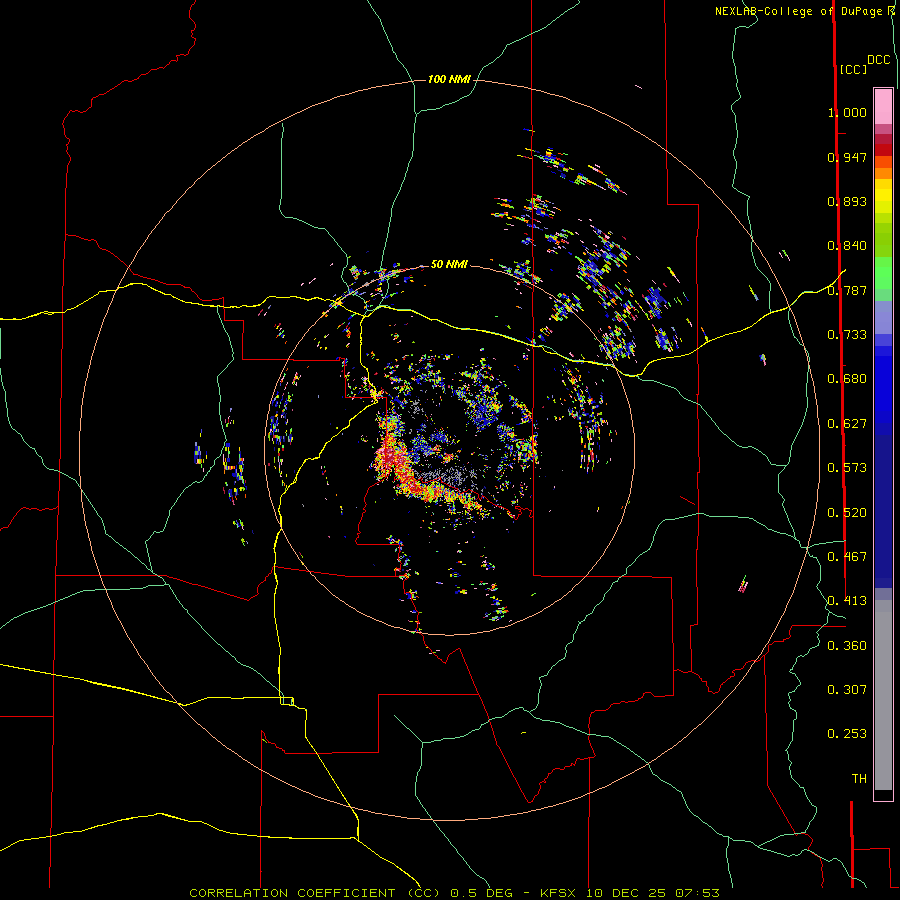Click the 0.733 scale value

[x=847, y=335]
